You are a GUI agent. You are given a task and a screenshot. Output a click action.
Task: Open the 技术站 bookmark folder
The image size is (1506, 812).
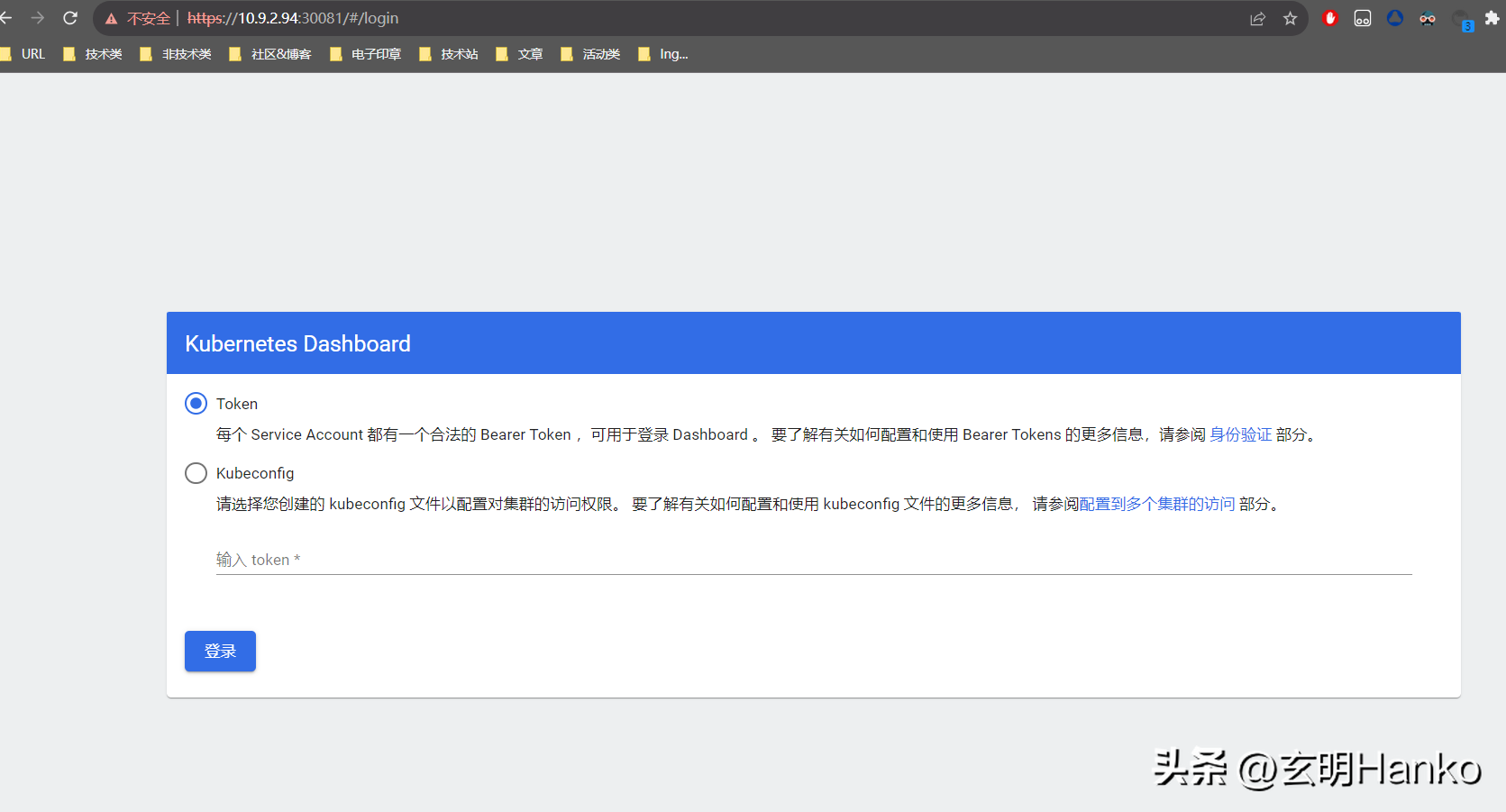[x=449, y=54]
